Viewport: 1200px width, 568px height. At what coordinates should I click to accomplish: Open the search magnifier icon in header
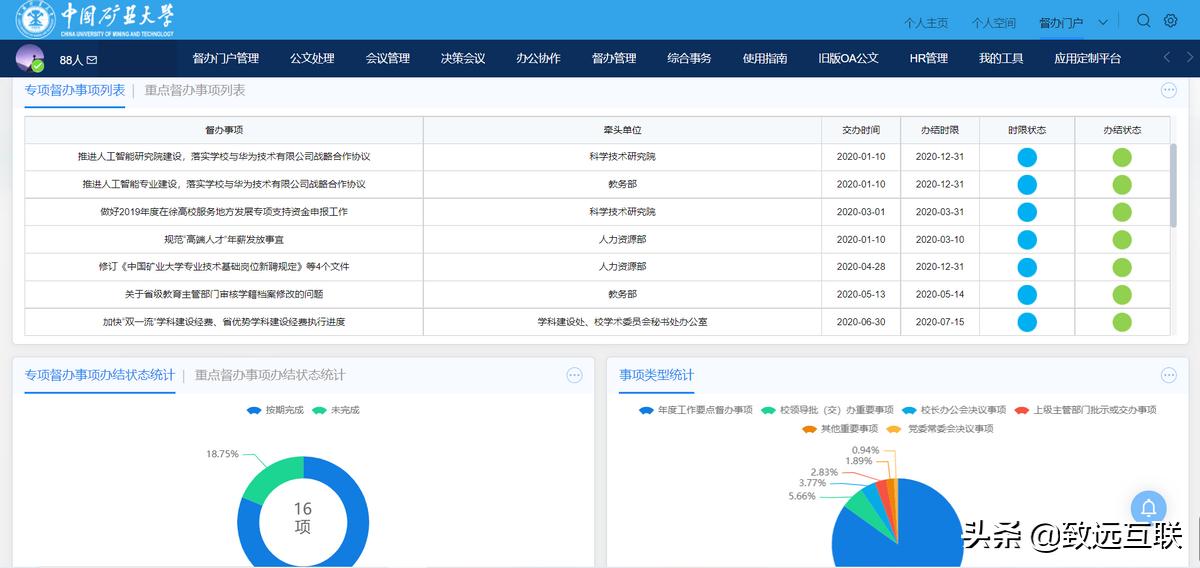point(1144,21)
